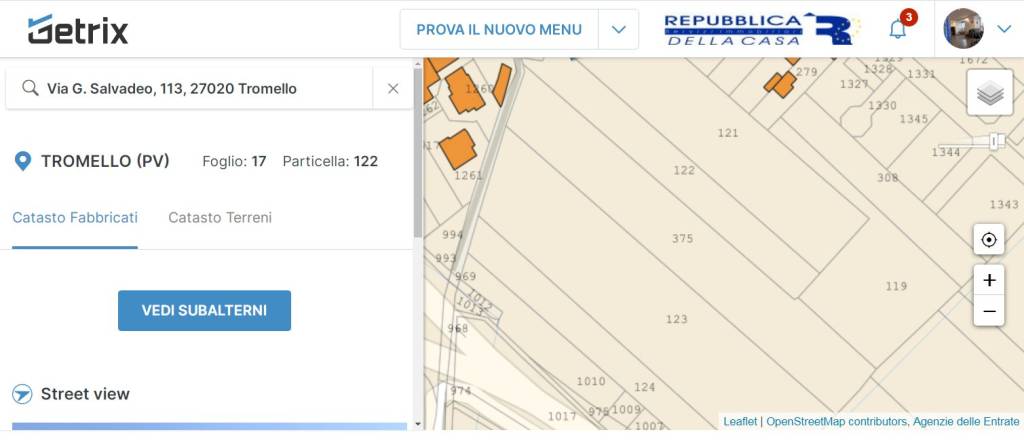Open the map layers selector
Screen dimensions: 1024x445
(x=989, y=93)
